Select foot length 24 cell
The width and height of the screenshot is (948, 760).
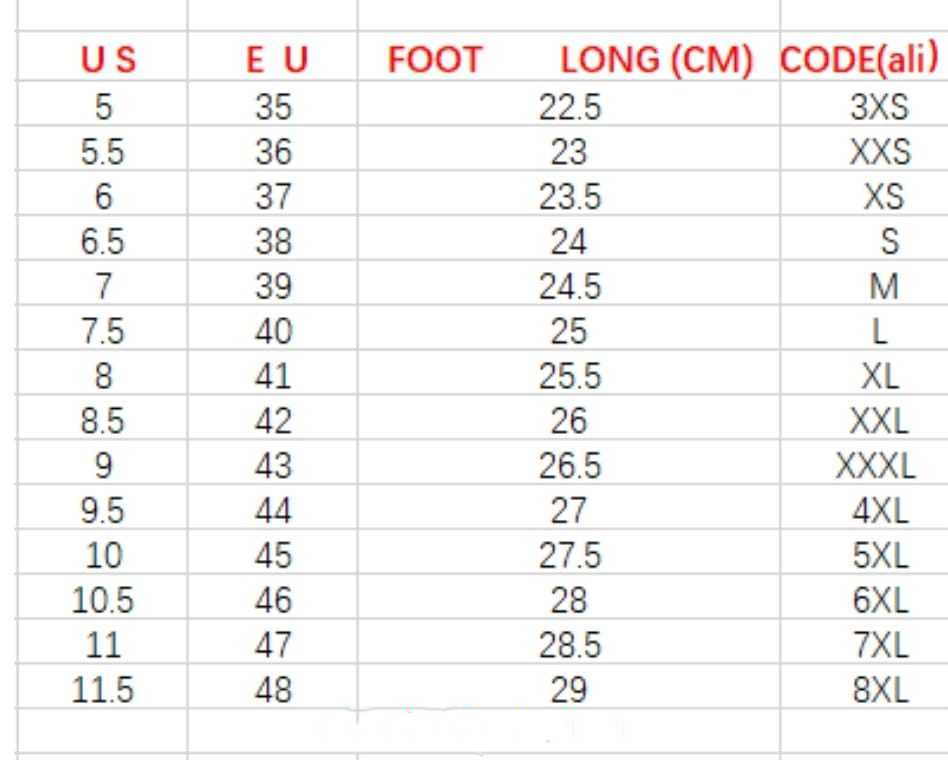tap(569, 242)
